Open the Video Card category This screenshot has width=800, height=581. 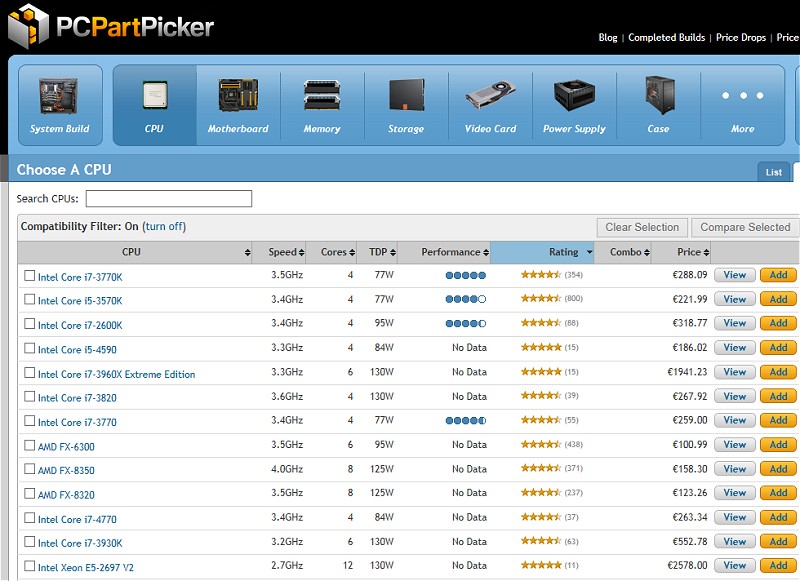tap(490, 105)
